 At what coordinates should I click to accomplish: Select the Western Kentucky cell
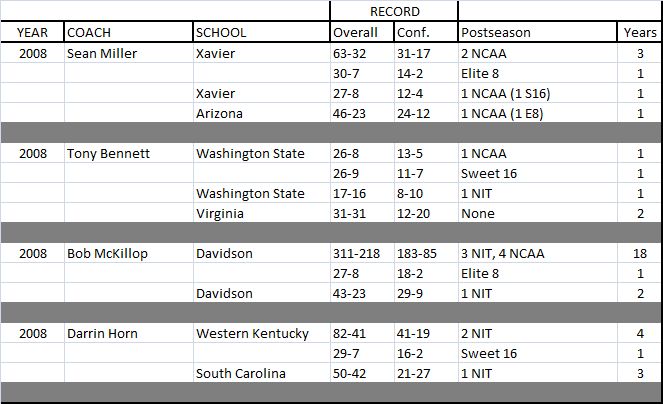click(x=261, y=333)
